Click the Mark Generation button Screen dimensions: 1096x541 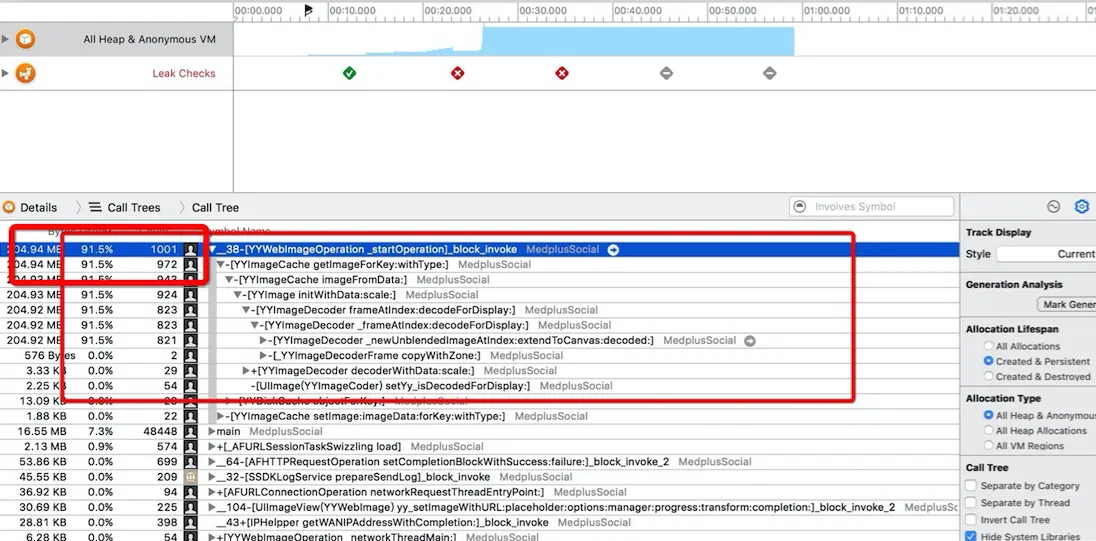click(1067, 305)
